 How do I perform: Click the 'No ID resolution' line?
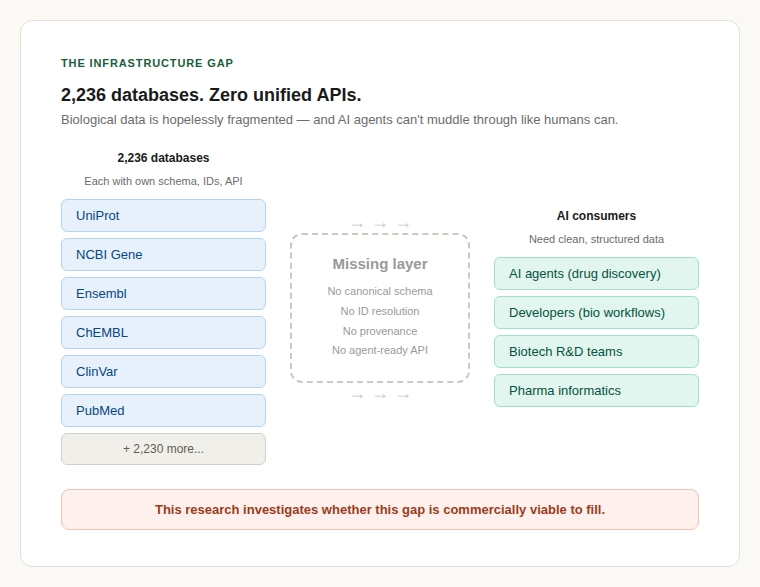pos(380,311)
